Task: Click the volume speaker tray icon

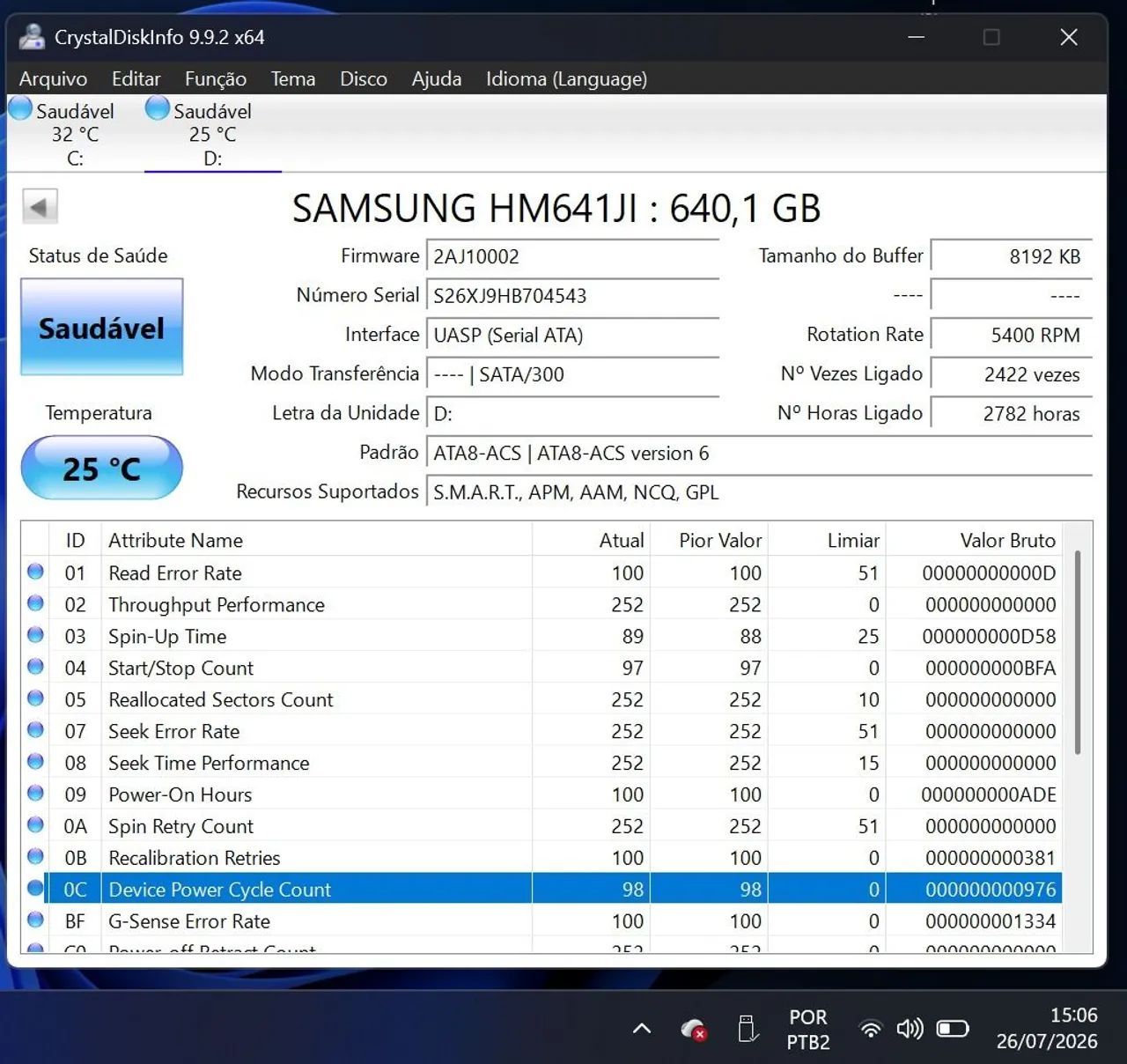Action: click(910, 1028)
